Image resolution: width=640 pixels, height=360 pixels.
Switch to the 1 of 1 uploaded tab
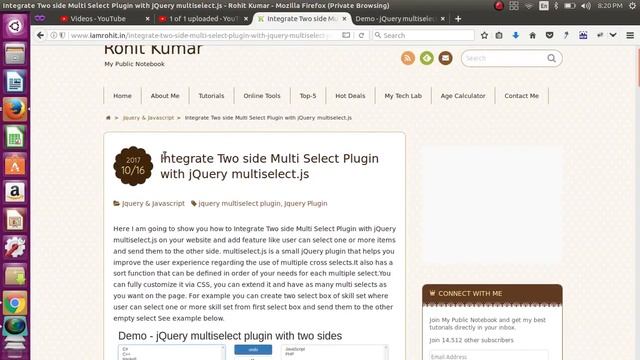pos(203,19)
